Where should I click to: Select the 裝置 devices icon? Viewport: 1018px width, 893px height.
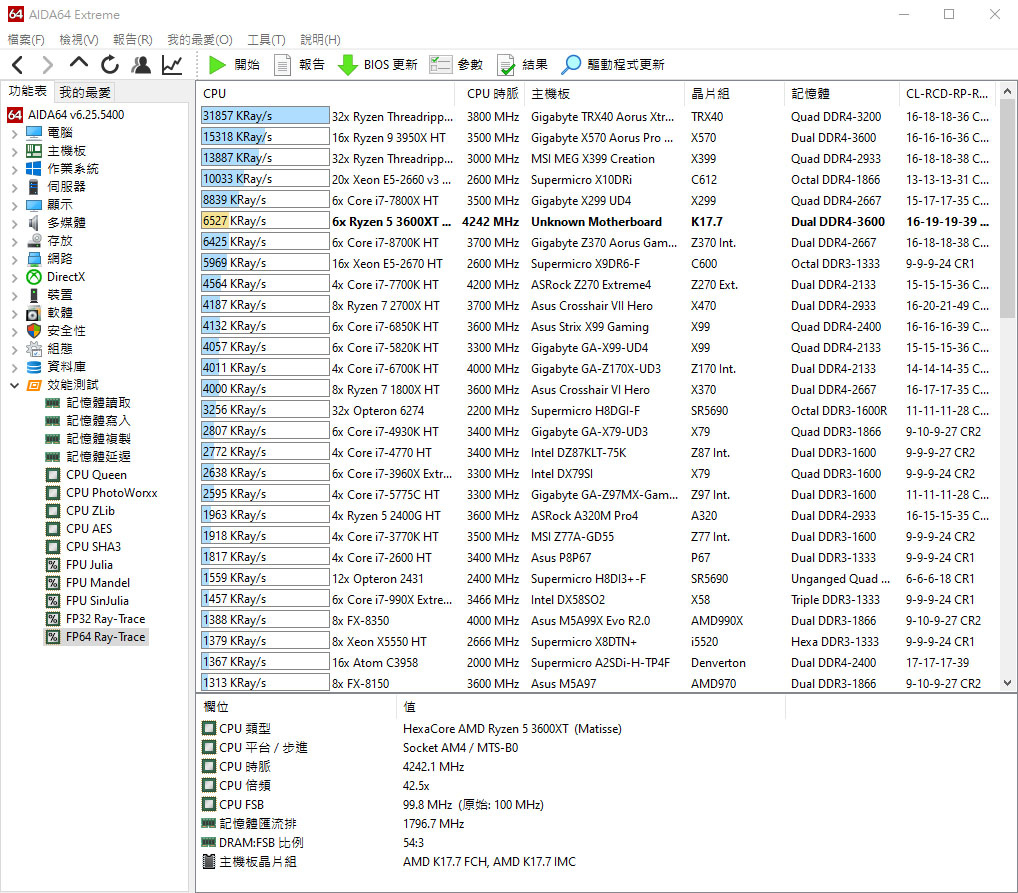tap(34, 296)
